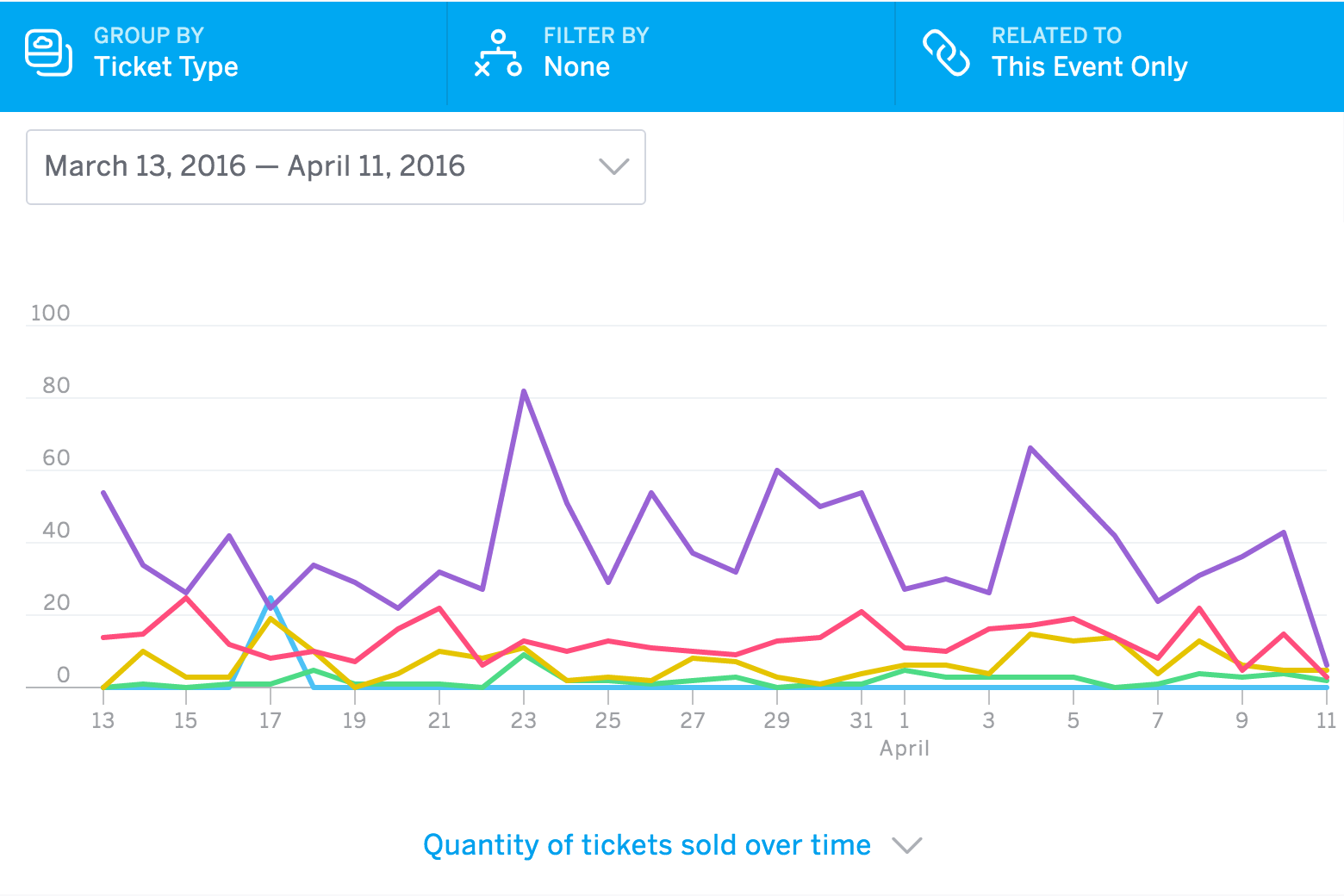
Task: Click the 31 date label on the x-axis
Action: (862, 721)
